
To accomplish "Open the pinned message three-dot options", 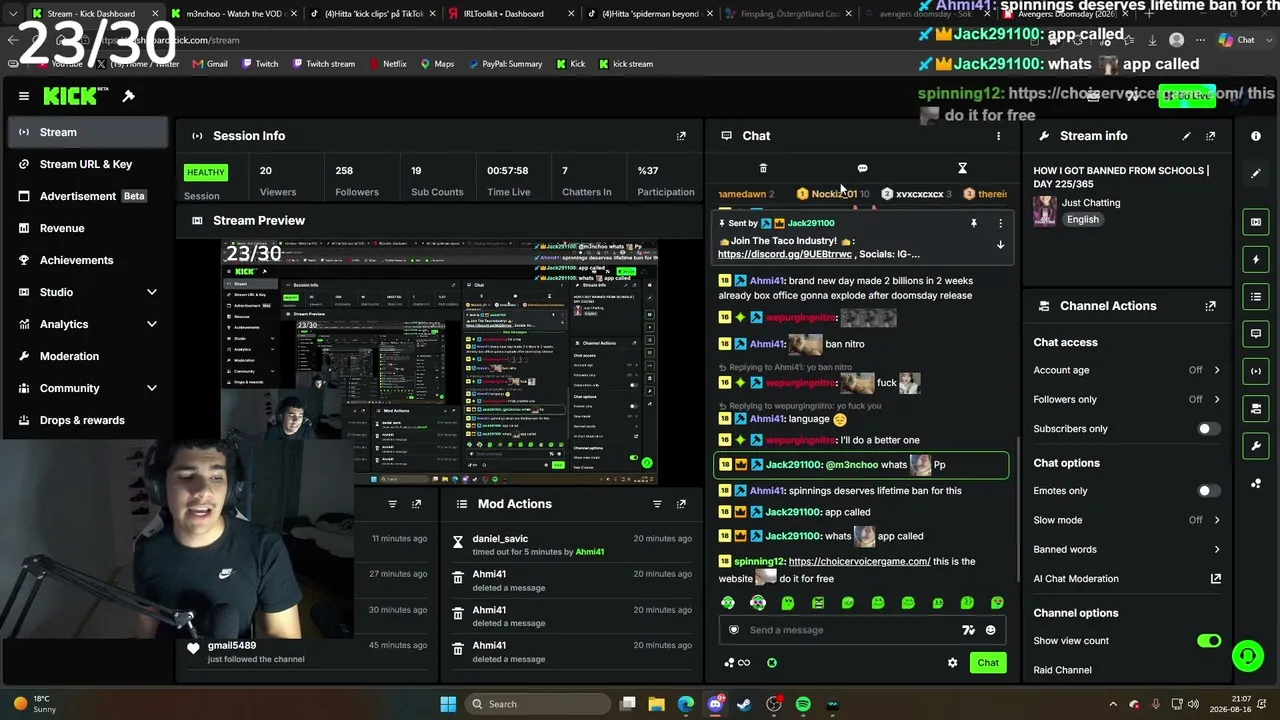I will 1000,223.
